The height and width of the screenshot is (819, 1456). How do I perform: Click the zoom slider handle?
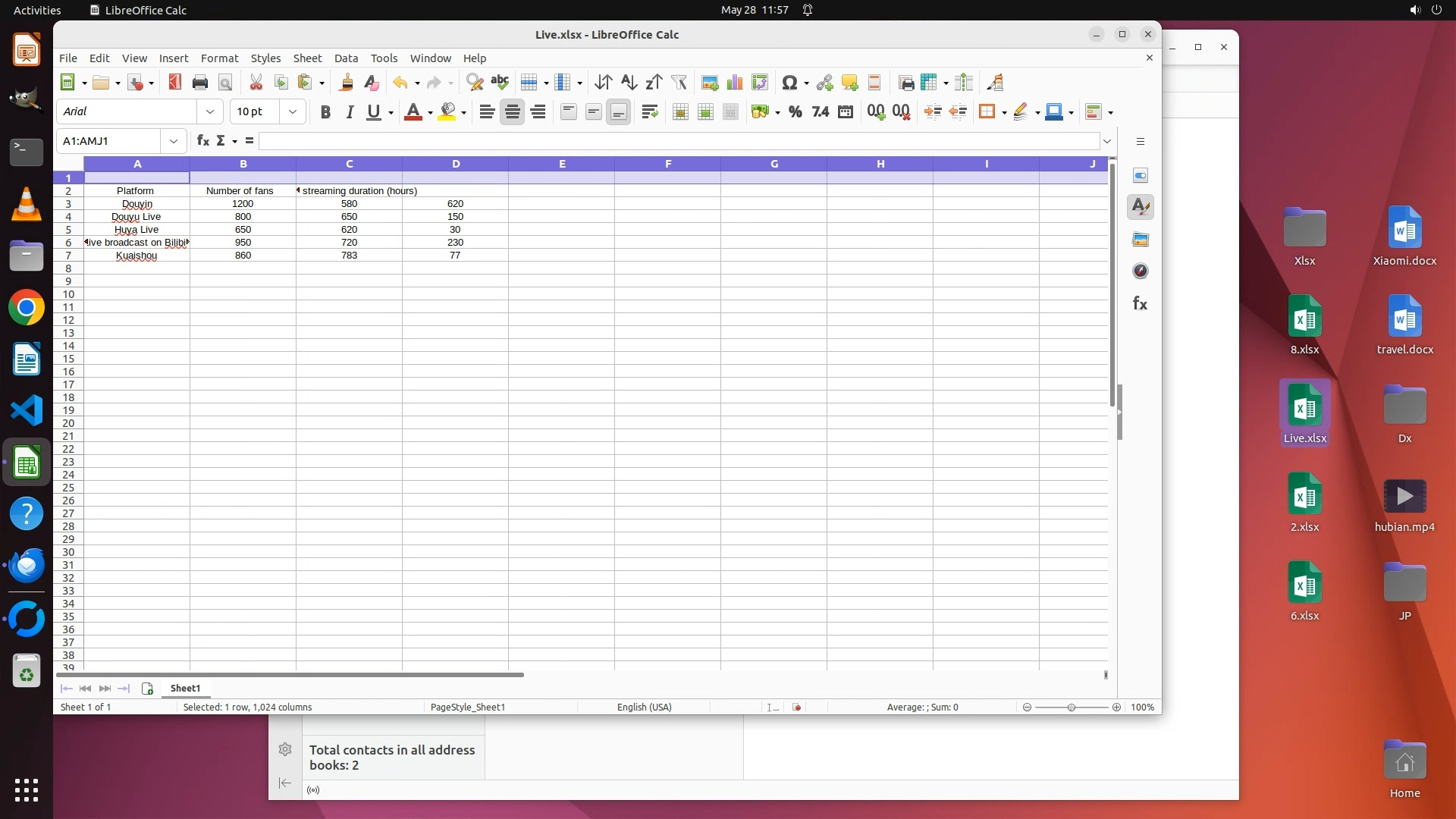point(1071,708)
